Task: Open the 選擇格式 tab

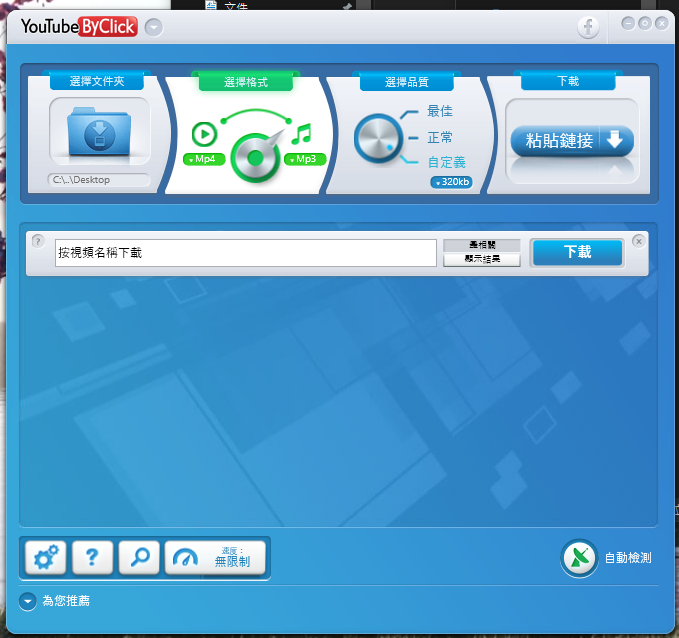Action: tap(246, 82)
